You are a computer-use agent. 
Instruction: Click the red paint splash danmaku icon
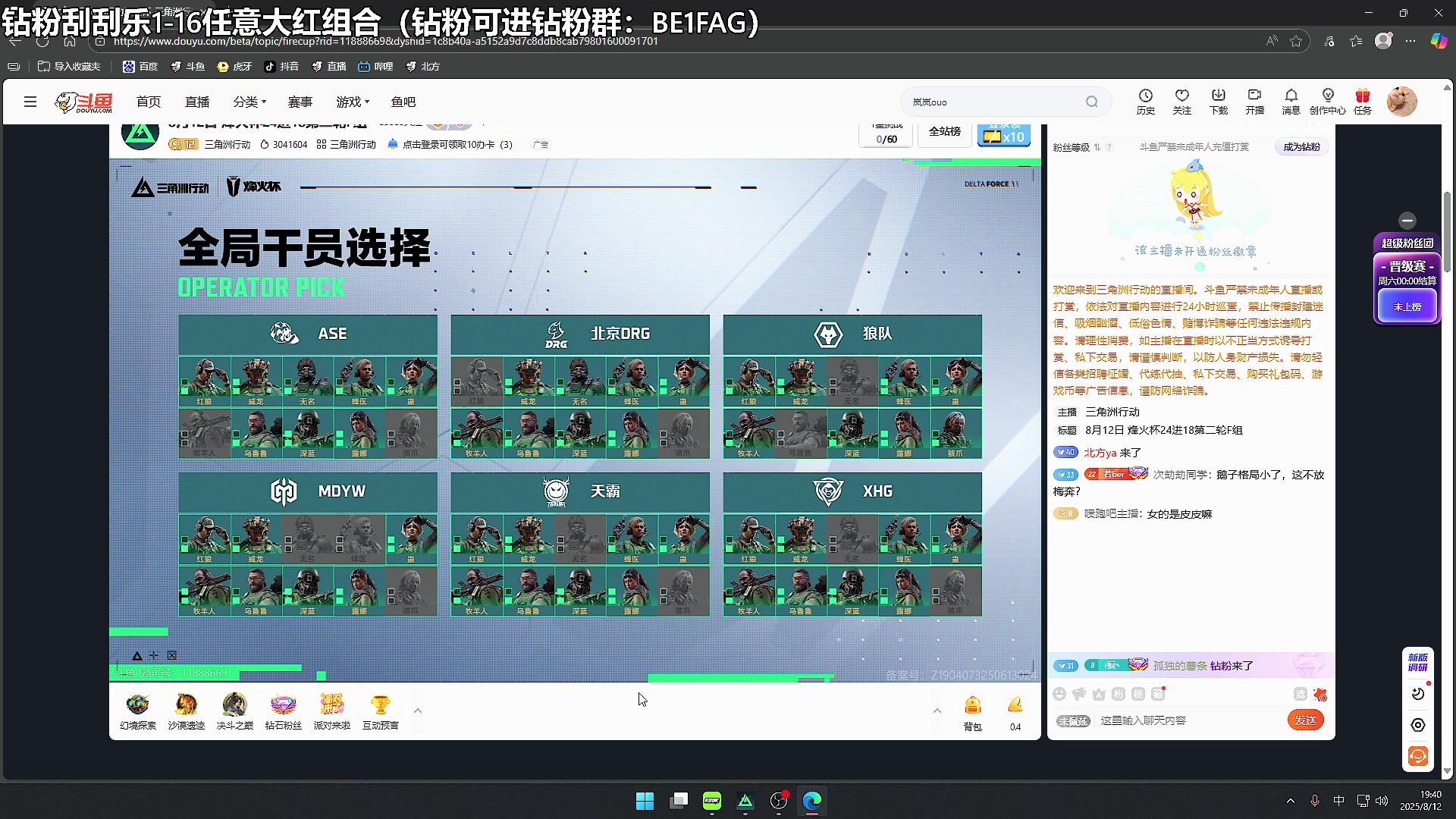pos(1320,695)
